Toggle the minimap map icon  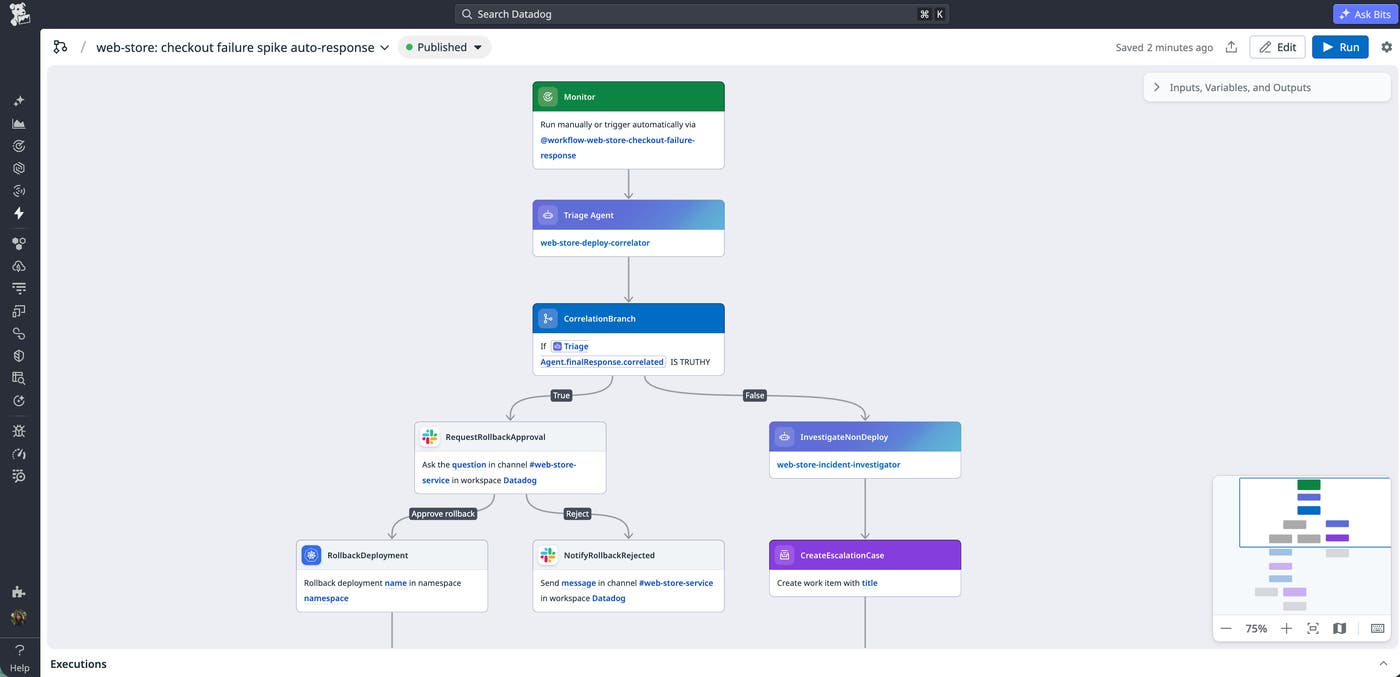(1340, 628)
